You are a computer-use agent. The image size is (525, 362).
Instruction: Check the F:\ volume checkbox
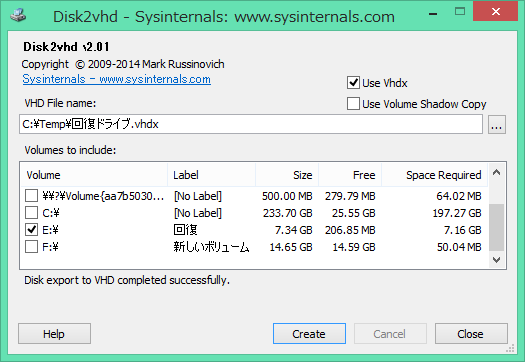pos(31,247)
